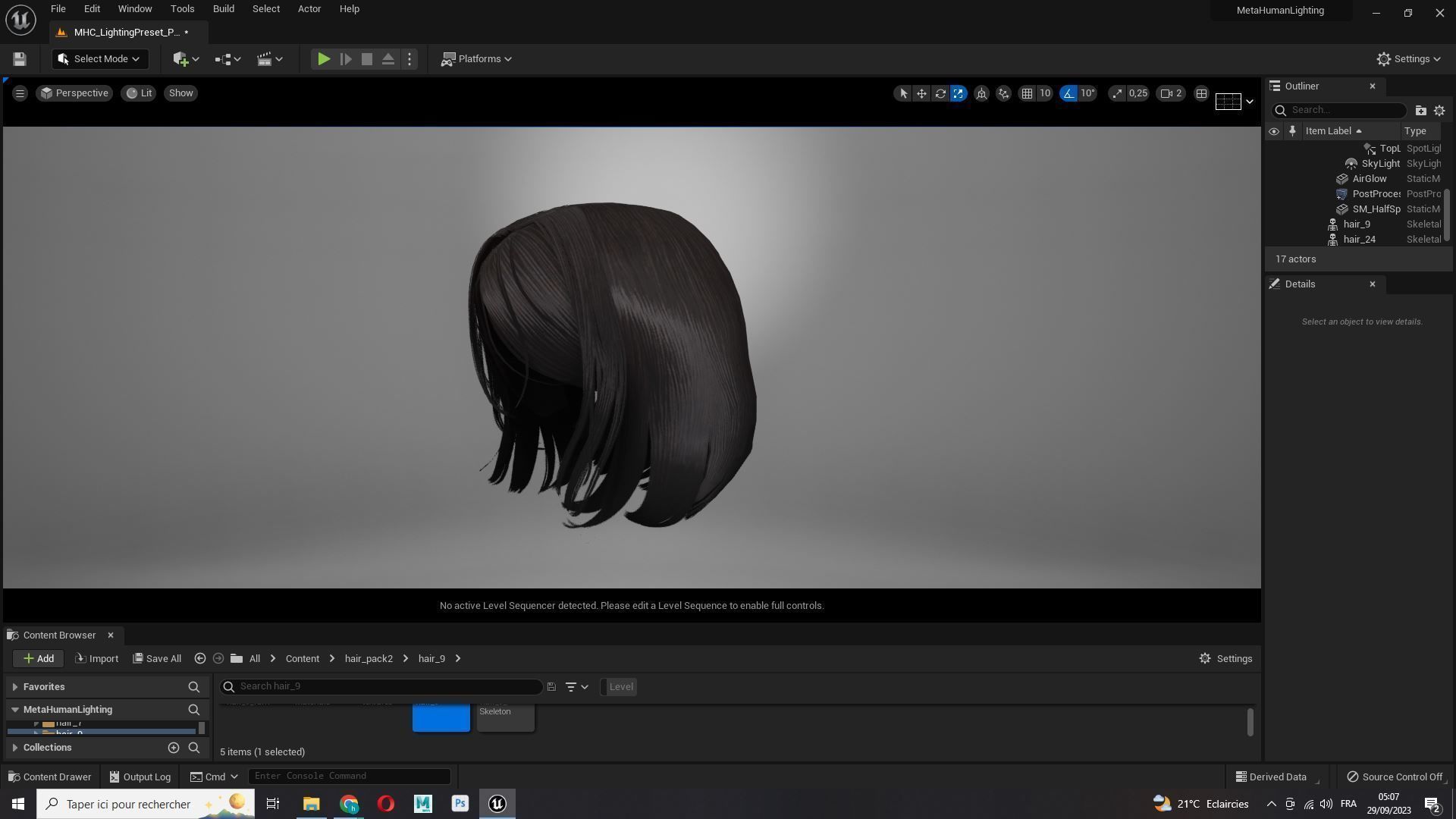This screenshot has height=819, width=1456.
Task: Add a new folder in the Outliner
Action: pyautogui.click(x=1420, y=111)
